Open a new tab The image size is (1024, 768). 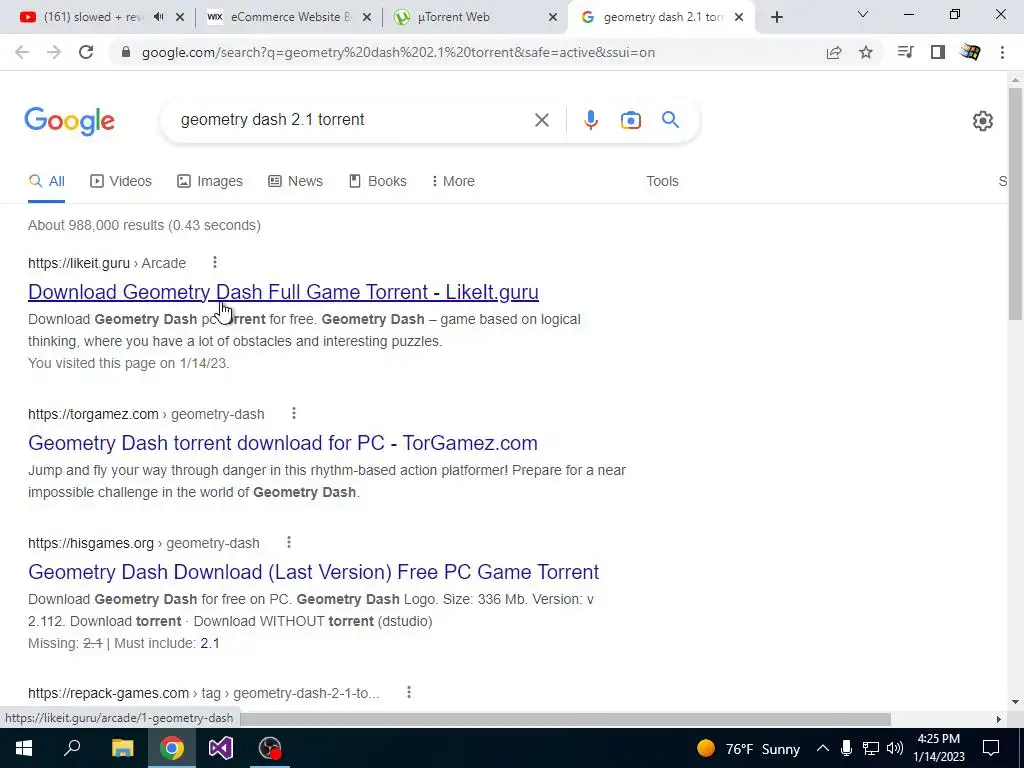tap(776, 17)
